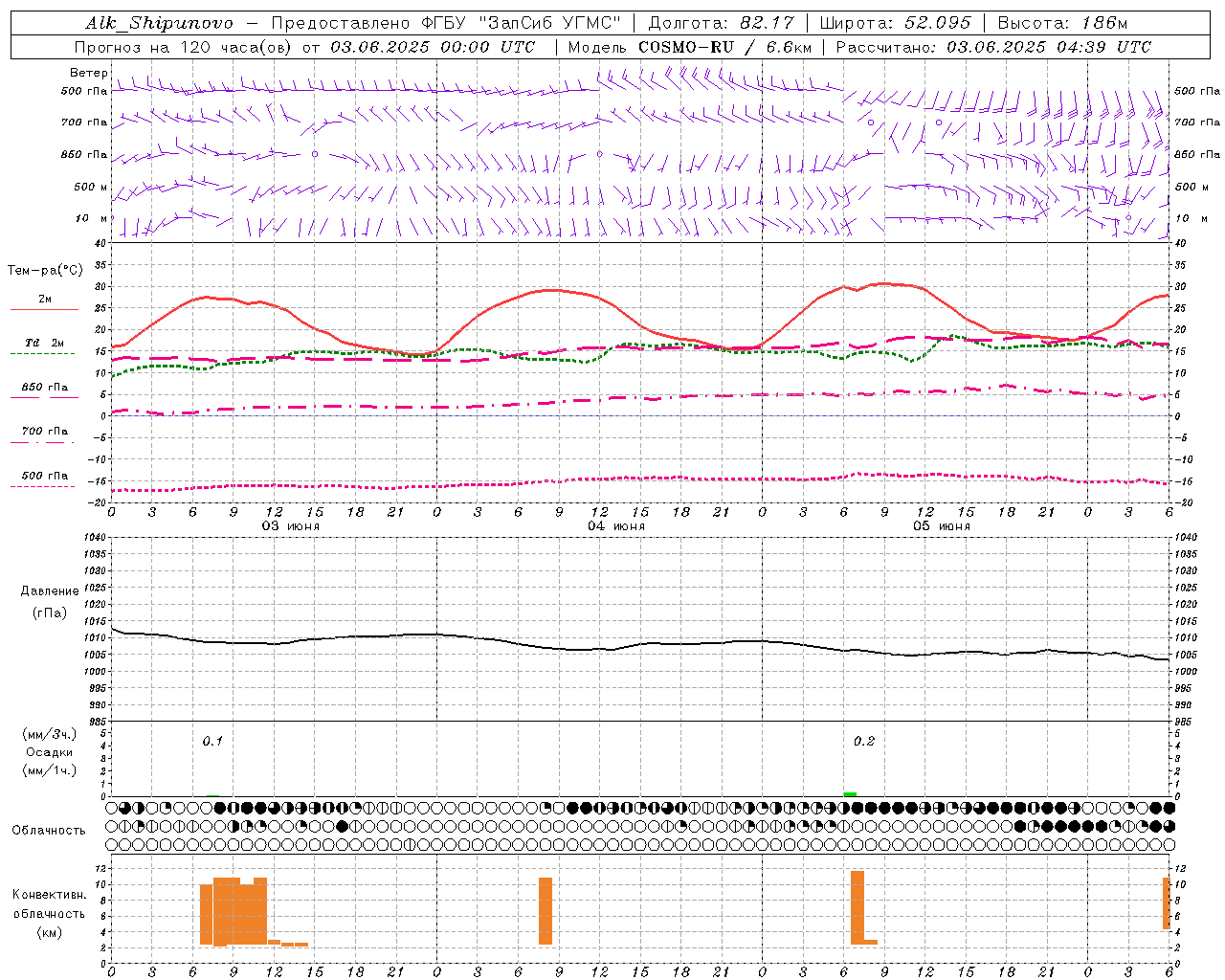Click the Давление panel label
The height and width of the screenshot is (980, 1225).
click(x=50, y=591)
